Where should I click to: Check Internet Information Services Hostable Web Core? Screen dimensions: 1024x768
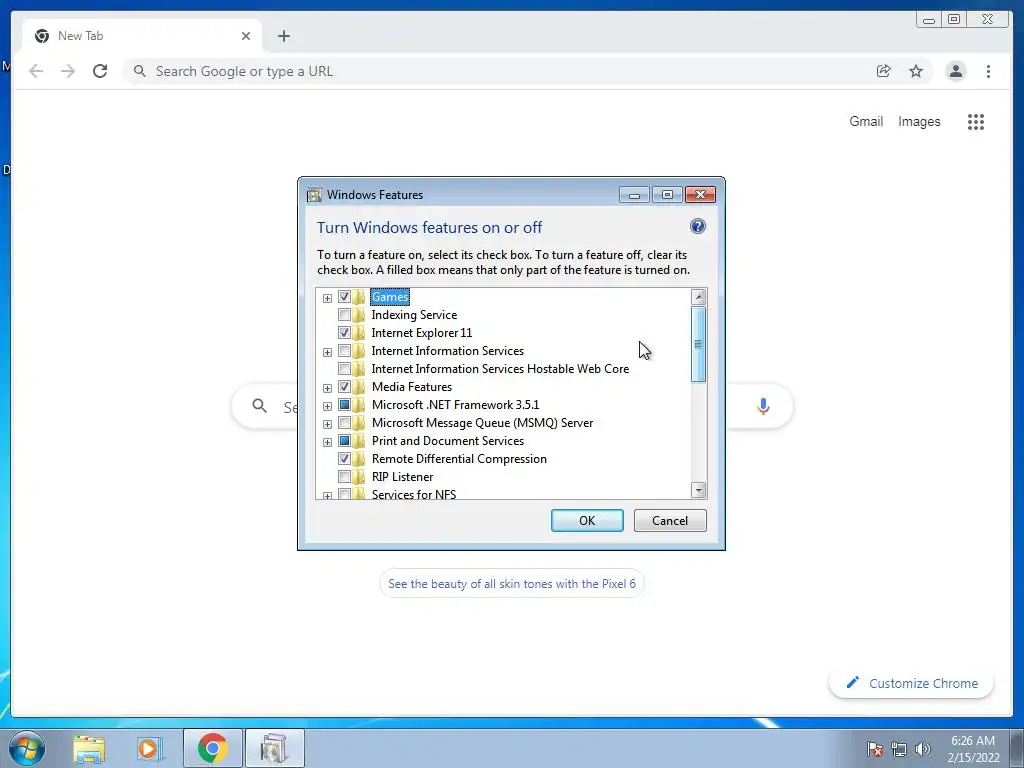pyautogui.click(x=344, y=369)
